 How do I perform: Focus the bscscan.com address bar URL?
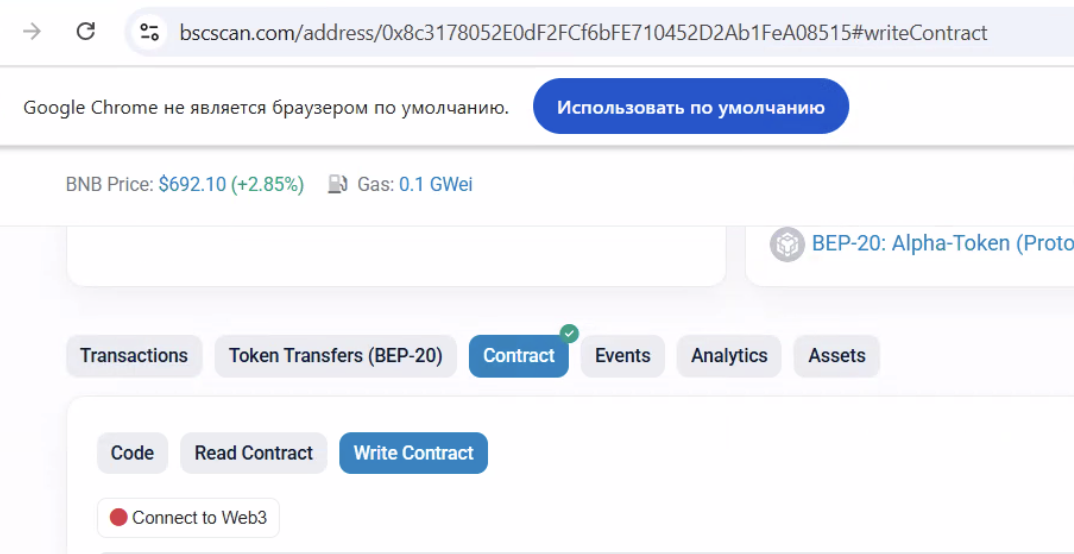(x=583, y=32)
